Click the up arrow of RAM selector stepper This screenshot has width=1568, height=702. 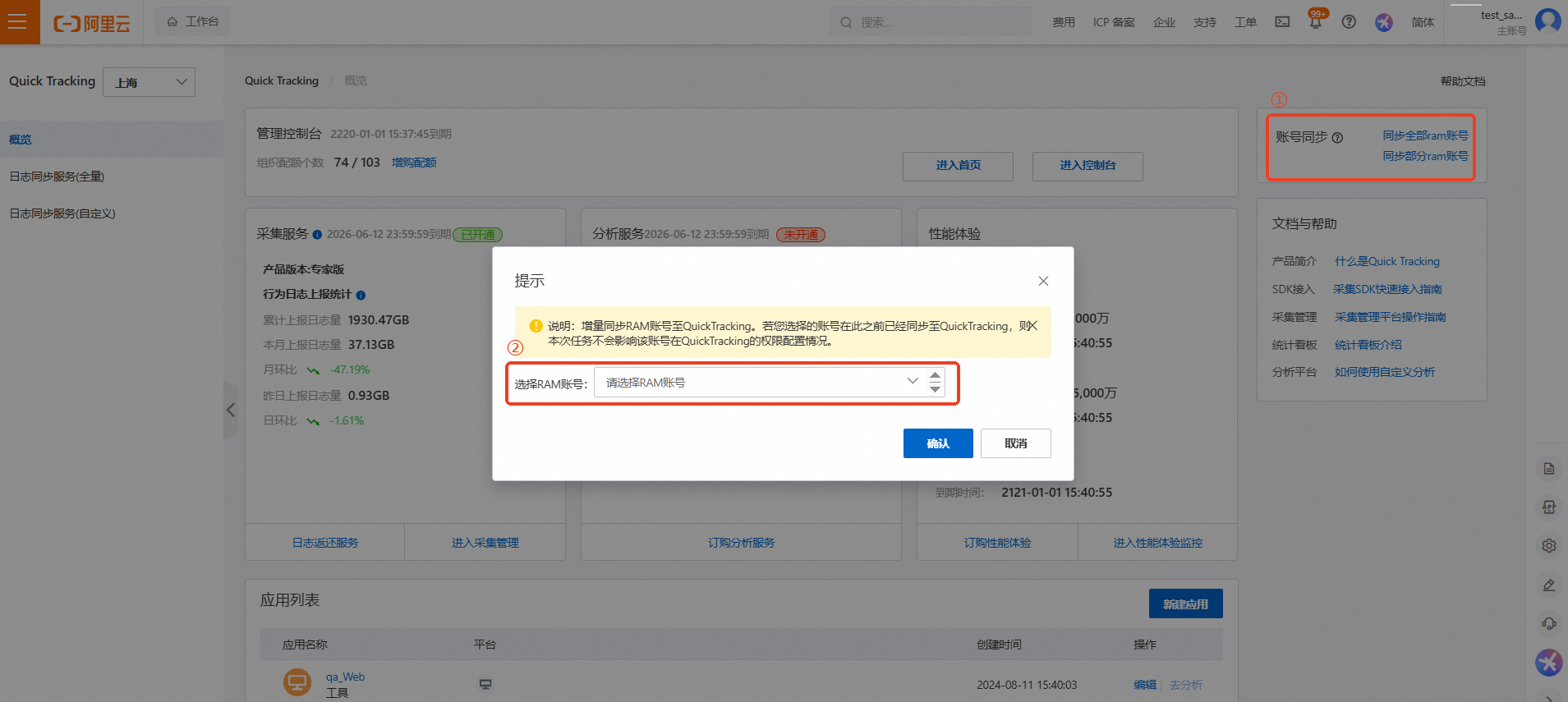[935, 374]
